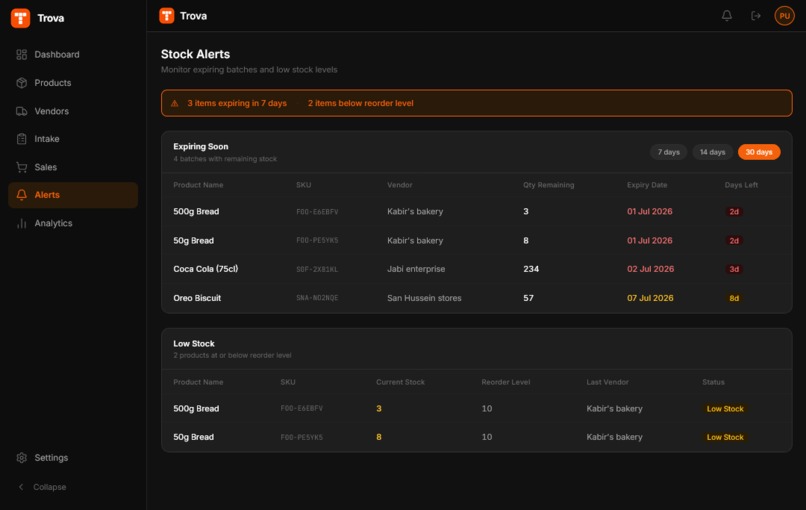Open Vendors section
The width and height of the screenshot is (806, 510).
[73, 111]
